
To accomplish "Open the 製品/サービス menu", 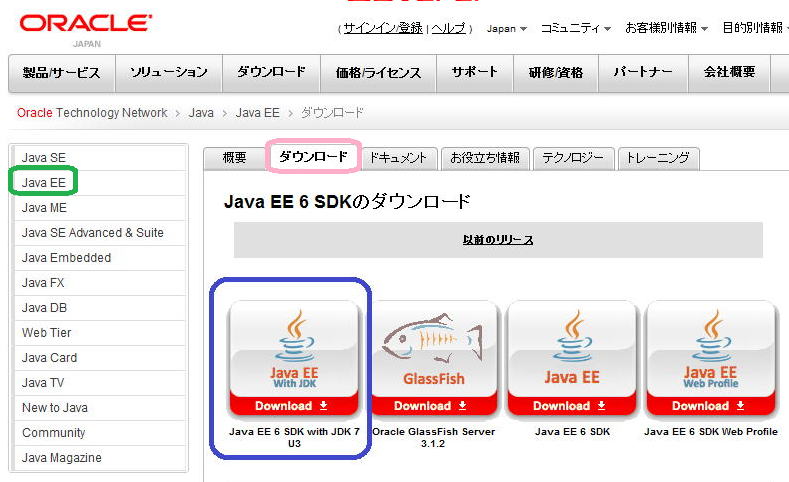I will click(x=62, y=73).
